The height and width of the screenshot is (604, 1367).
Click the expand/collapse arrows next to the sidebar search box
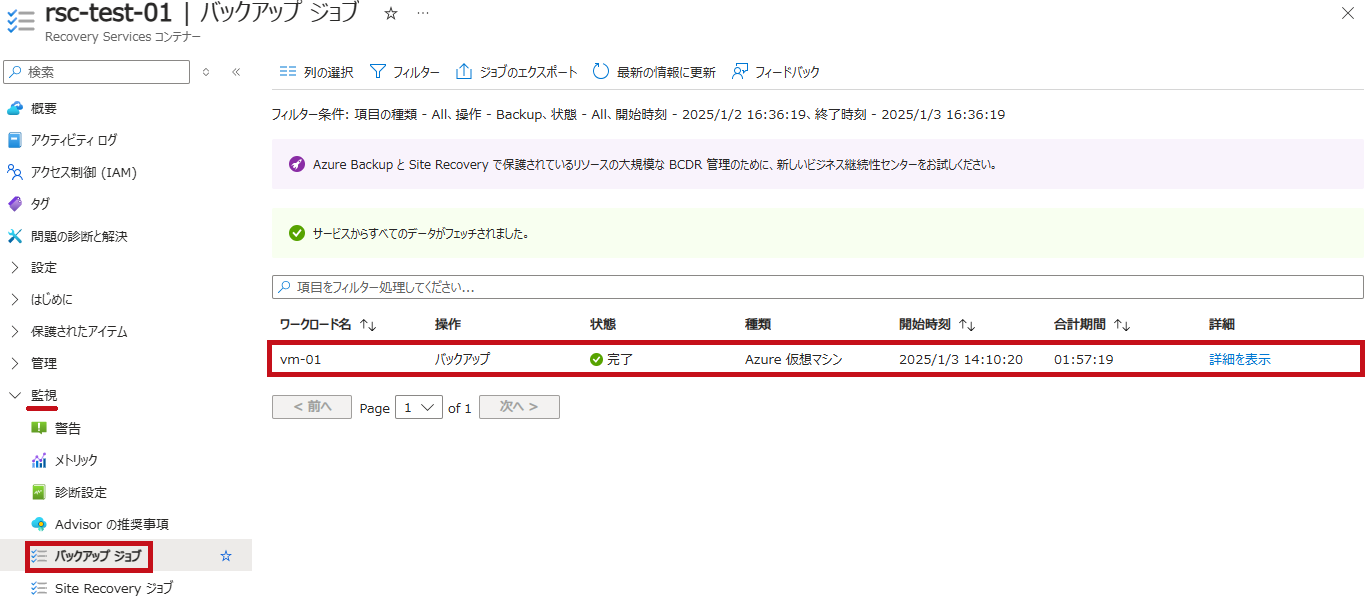coord(206,72)
